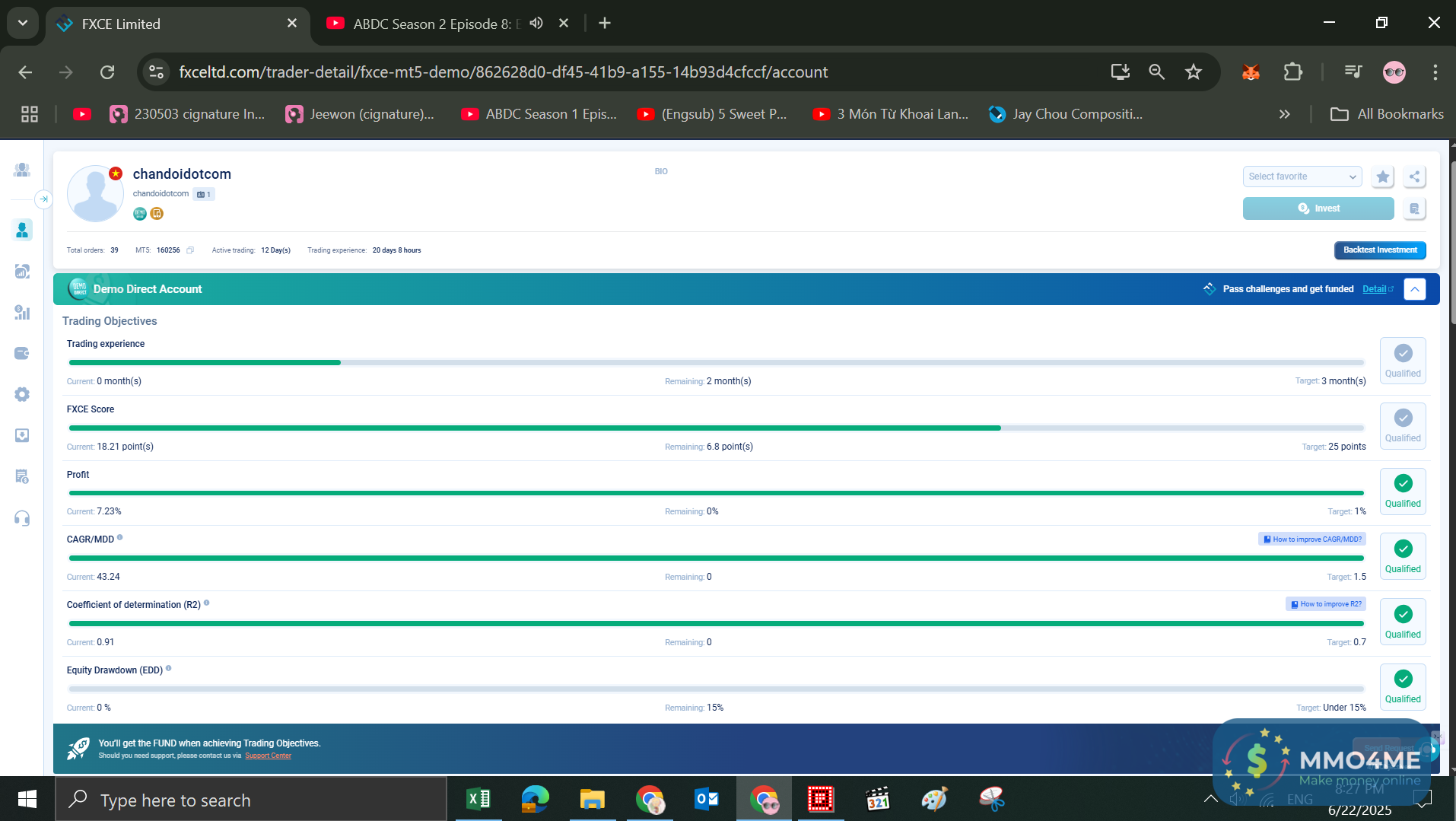Bookmark this page with the star
This screenshot has height=821, width=1456.
point(1194,72)
